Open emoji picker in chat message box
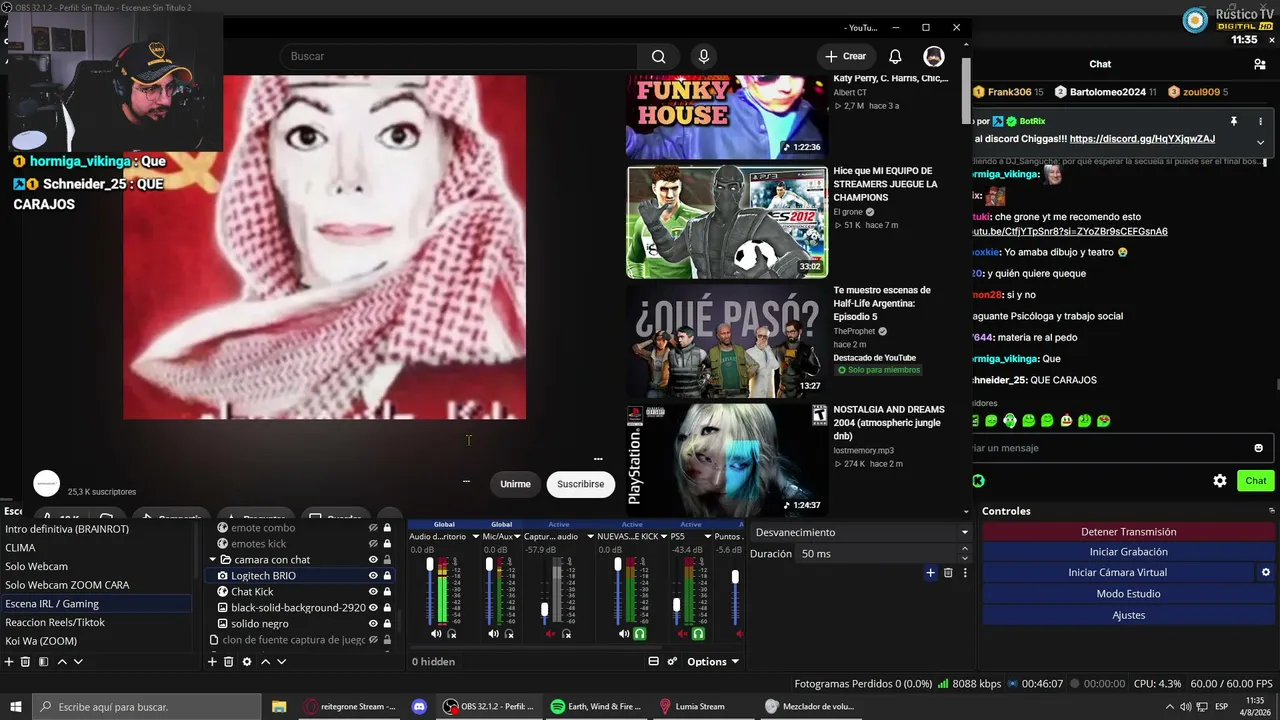 (1258, 448)
